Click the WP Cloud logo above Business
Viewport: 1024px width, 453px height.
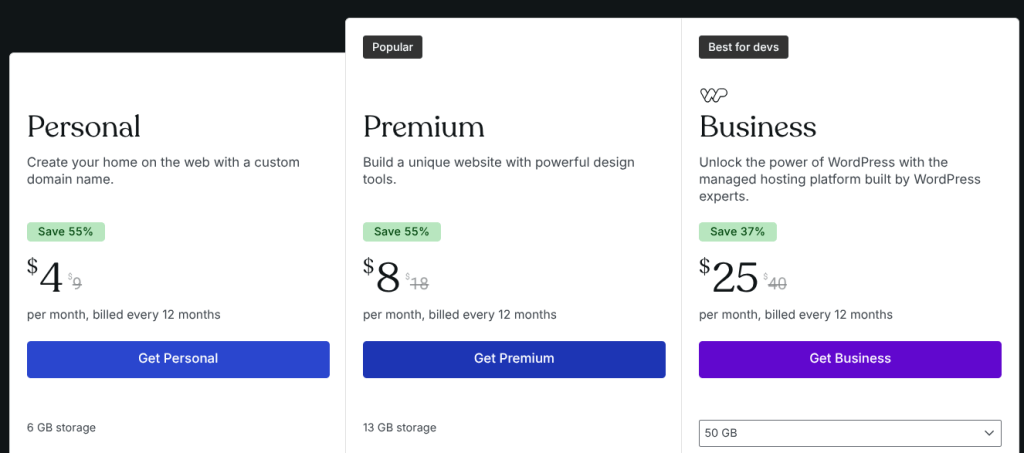coord(713,95)
